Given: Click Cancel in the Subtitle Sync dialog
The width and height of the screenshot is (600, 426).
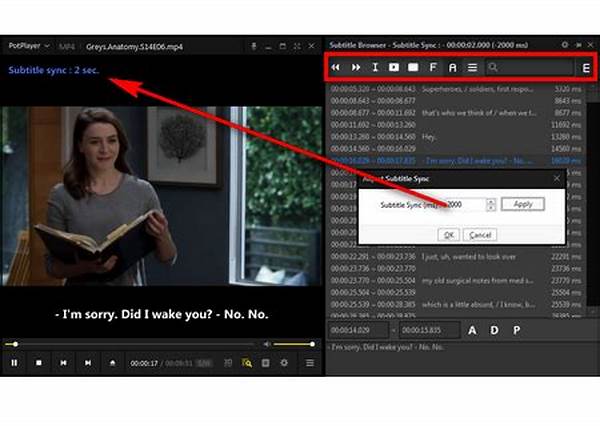Looking at the screenshot, I should pos(480,235).
